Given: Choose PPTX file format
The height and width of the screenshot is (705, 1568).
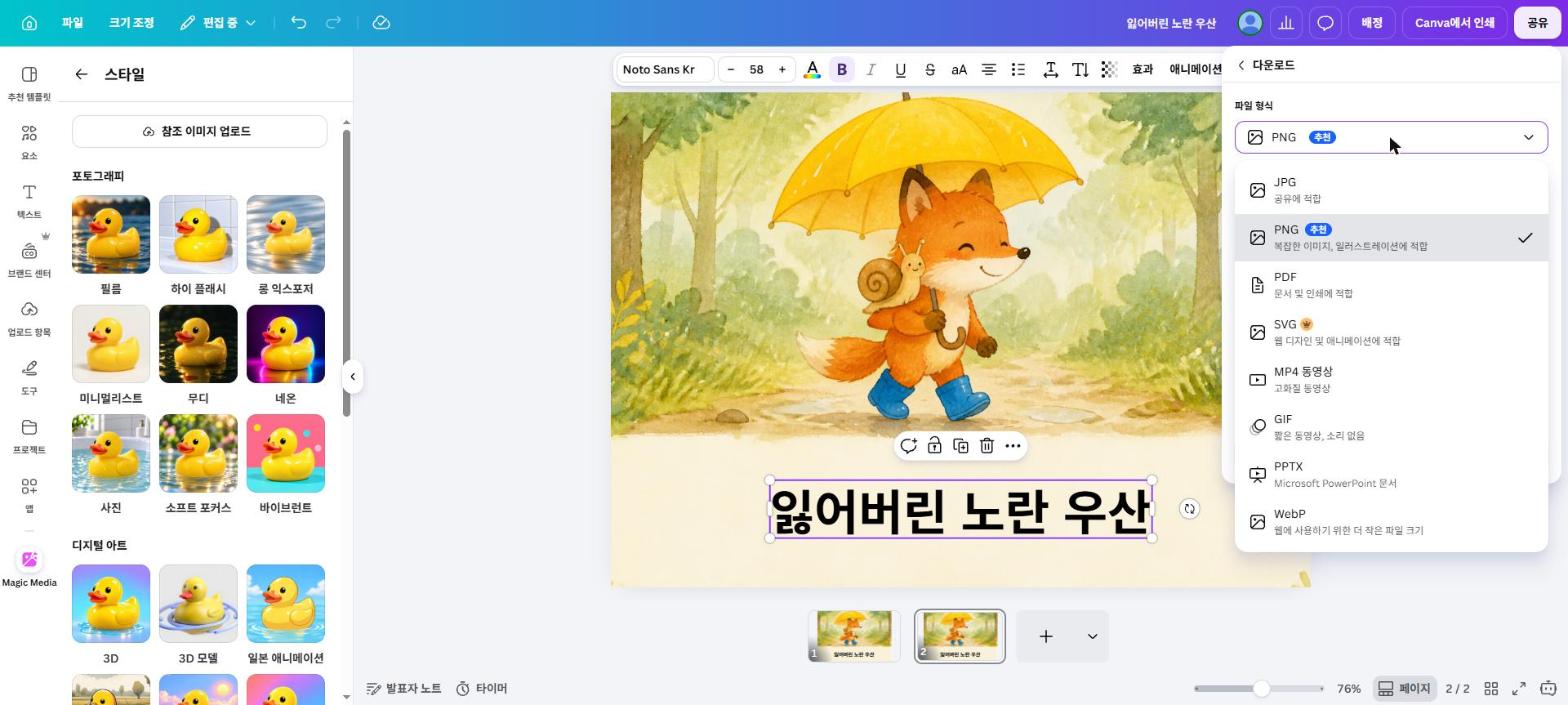Looking at the screenshot, I should [x=1391, y=474].
